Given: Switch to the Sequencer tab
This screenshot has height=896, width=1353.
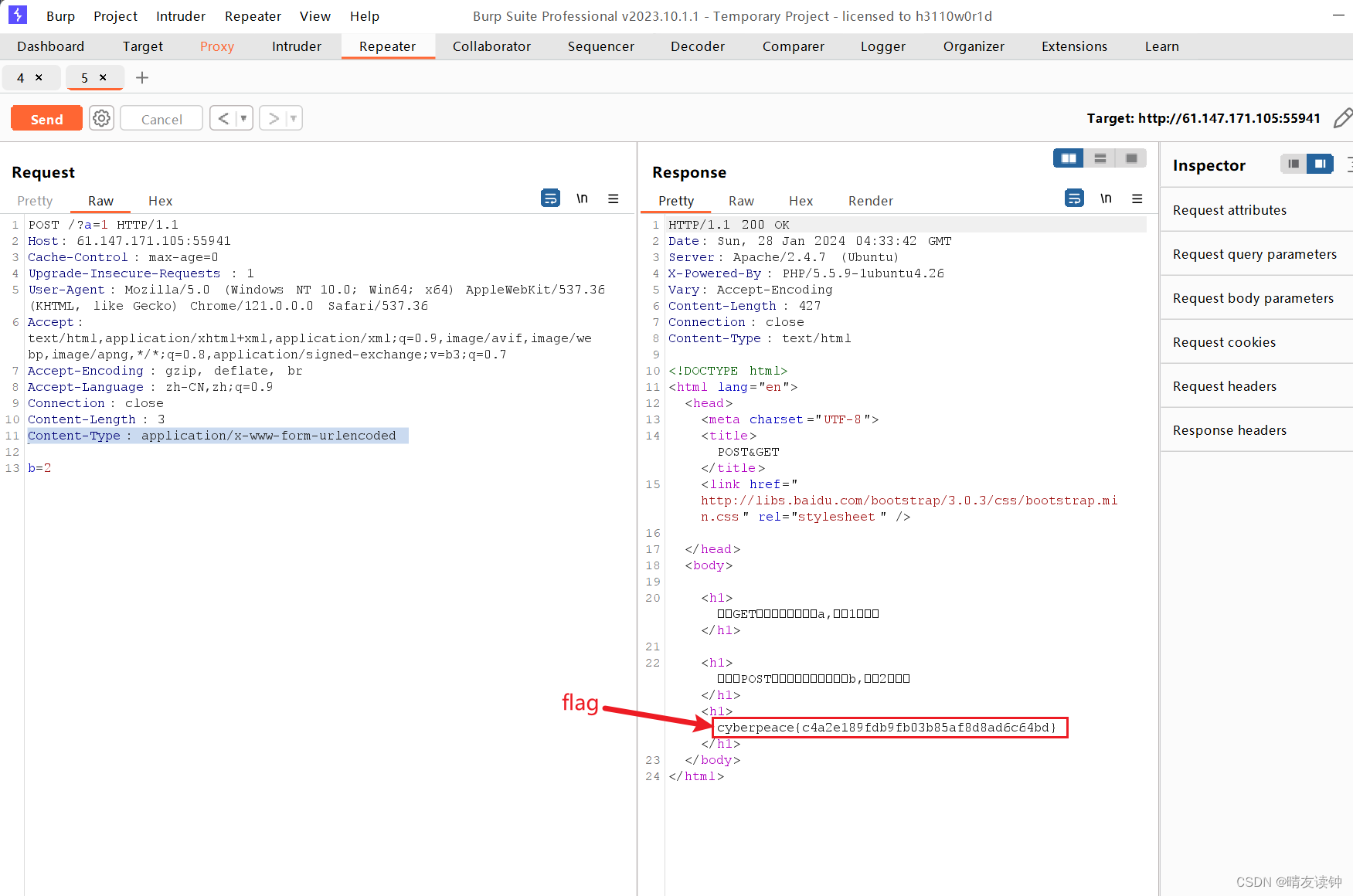Looking at the screenshot, I should click(x=601, y=46).
